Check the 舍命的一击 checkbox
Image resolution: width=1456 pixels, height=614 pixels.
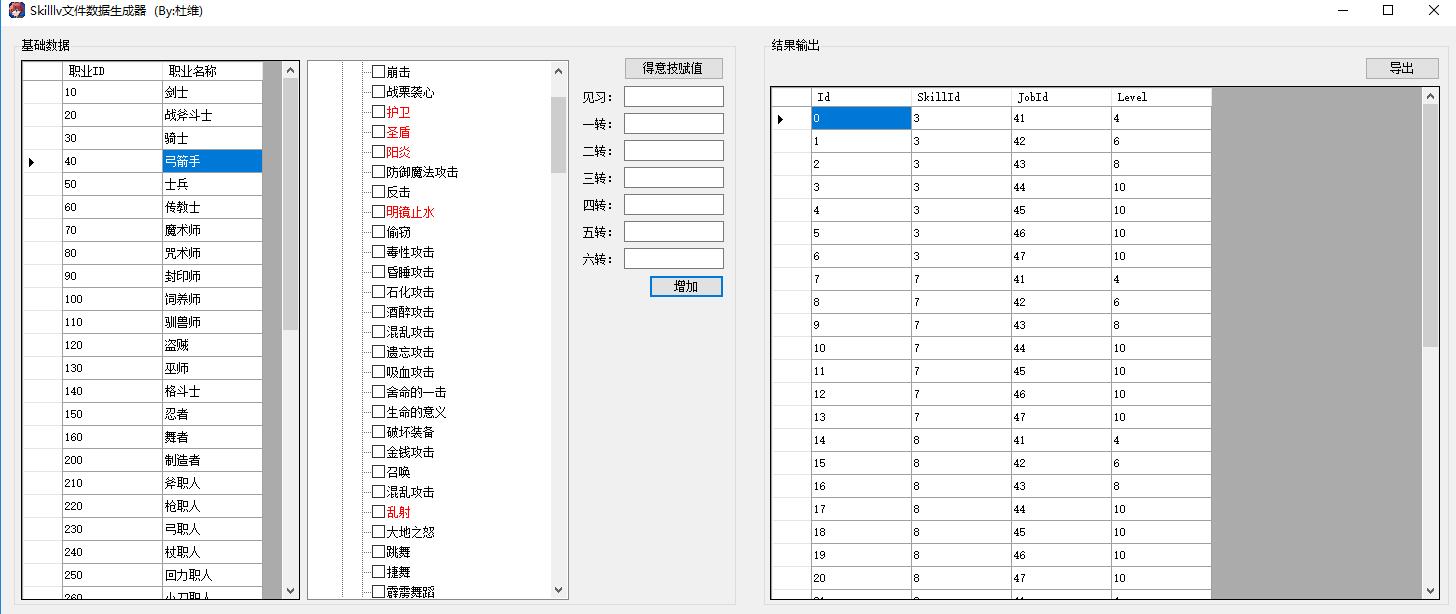pos(378,392)
